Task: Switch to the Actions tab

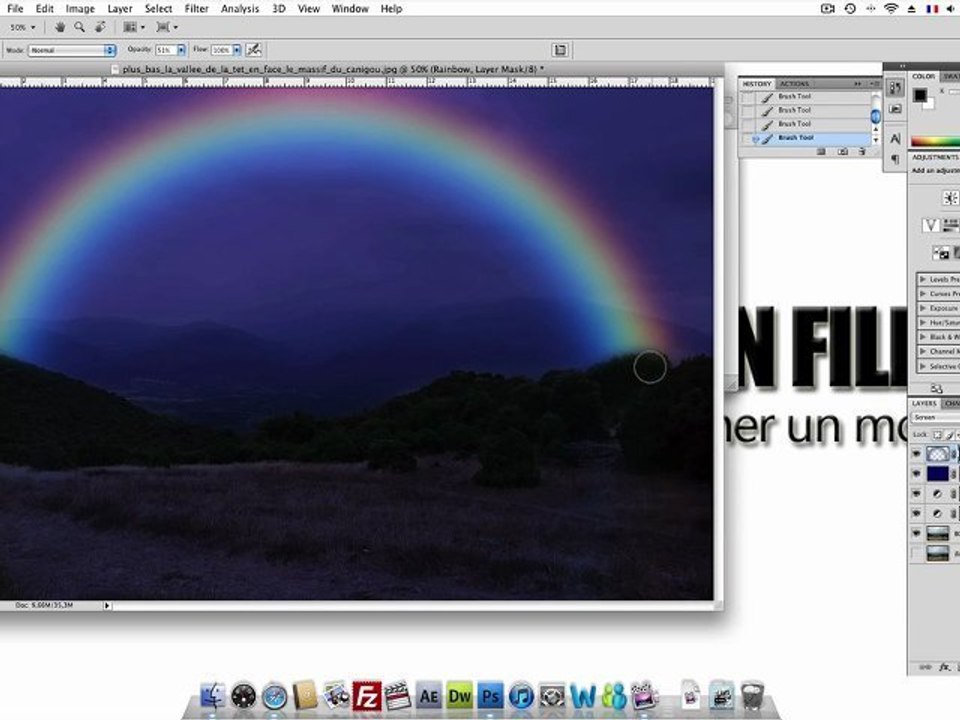Action: click(x=794, y=84)
